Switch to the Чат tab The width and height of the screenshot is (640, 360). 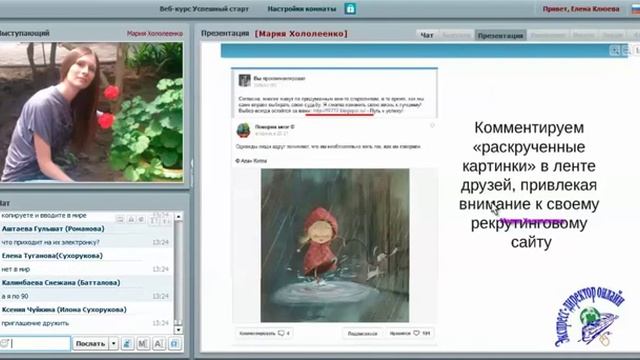tap(427, 35)
